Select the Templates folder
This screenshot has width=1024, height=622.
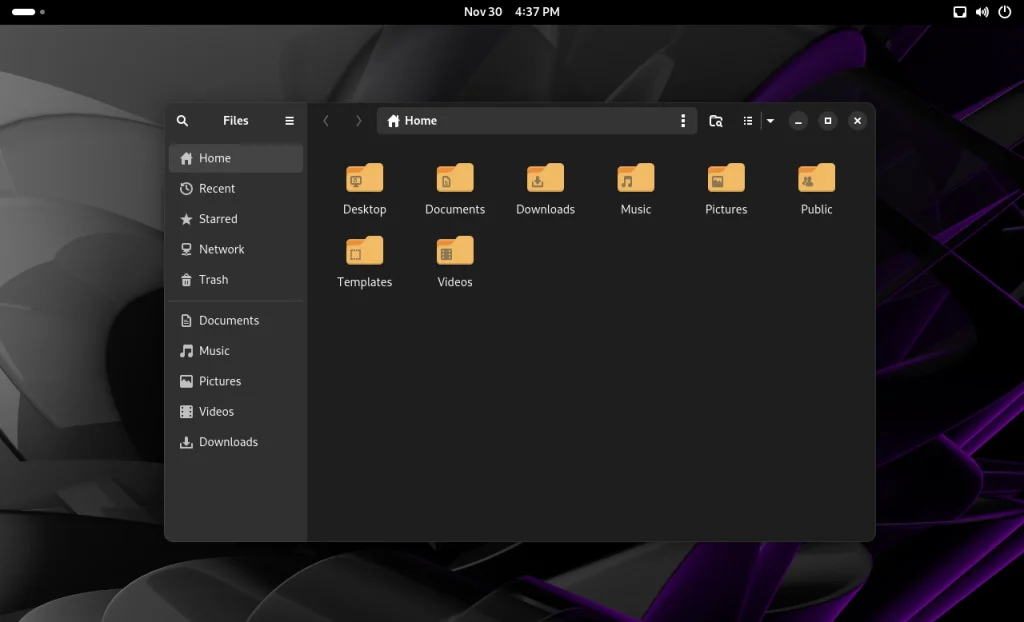coord(365,252)
